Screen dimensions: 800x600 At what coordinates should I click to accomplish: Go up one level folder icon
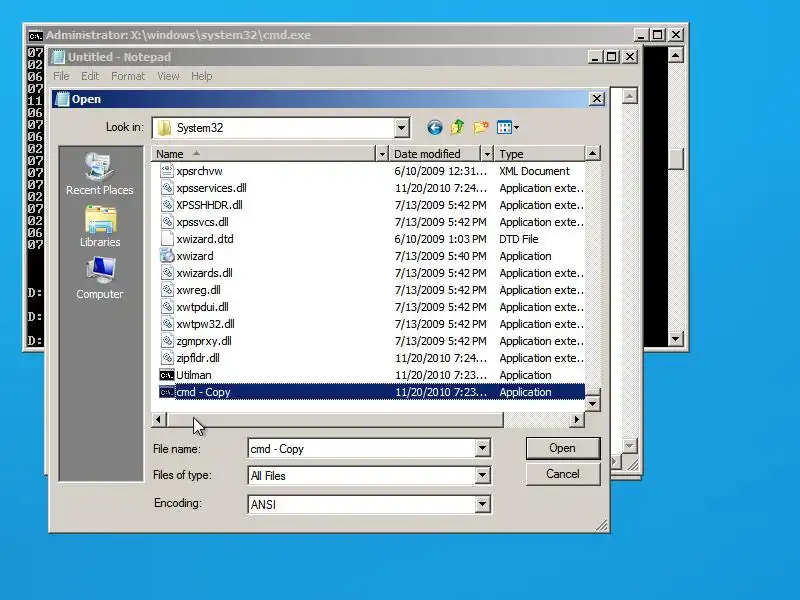(x=458, y=128)
